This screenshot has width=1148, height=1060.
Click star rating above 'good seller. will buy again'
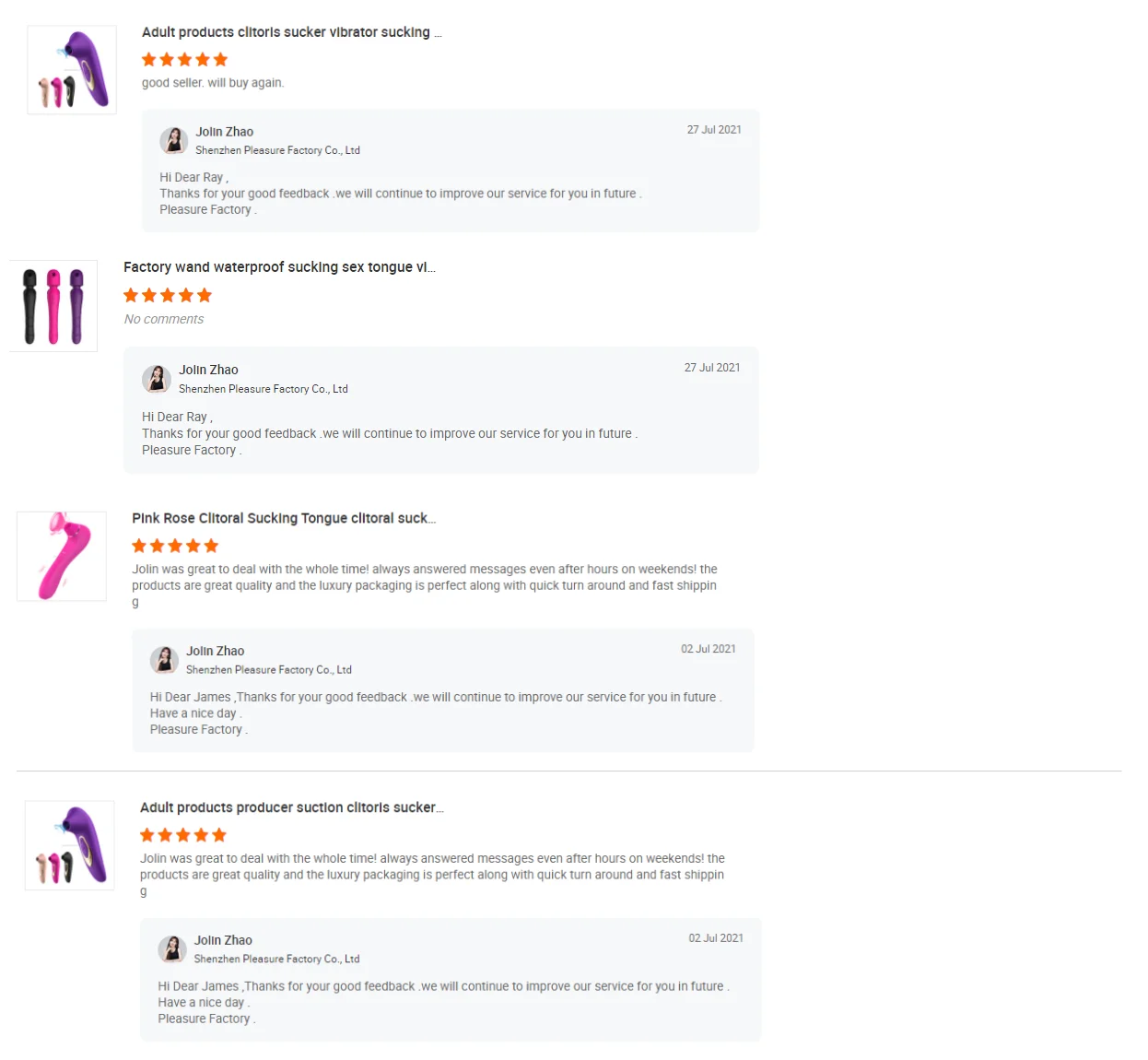pos(184,60)
